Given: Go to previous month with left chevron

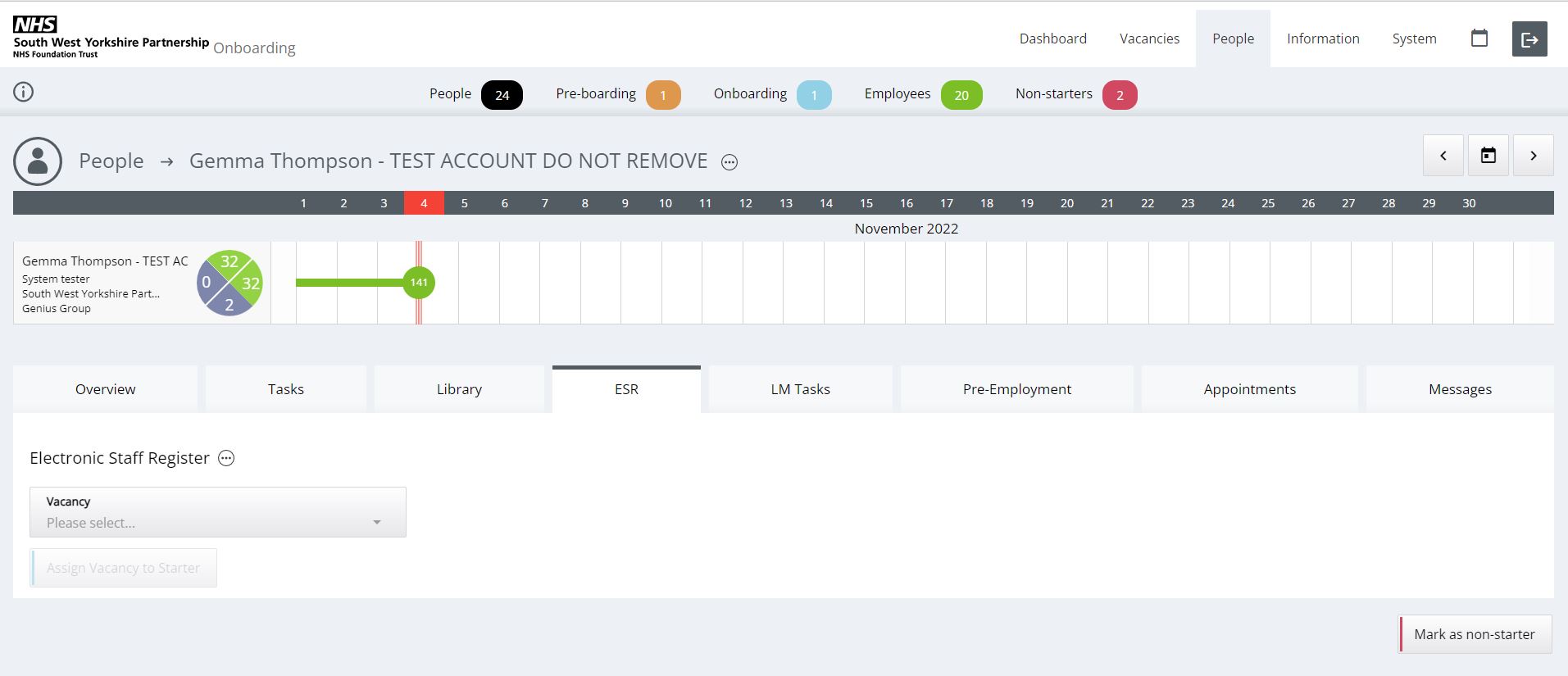Looking at the screenshot, I should tap(1443, 156).
